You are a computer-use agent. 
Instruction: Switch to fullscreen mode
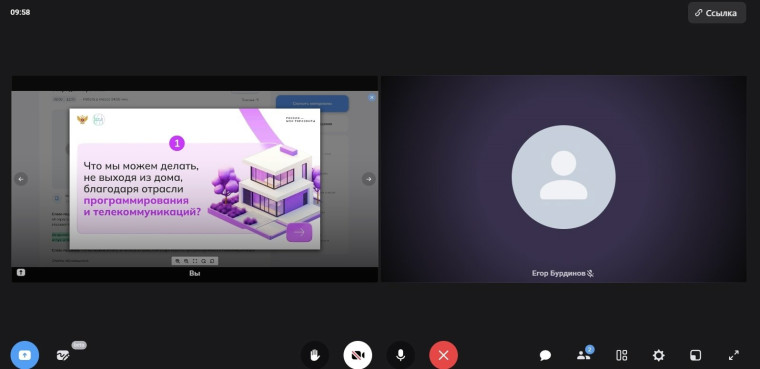(734, 355)
